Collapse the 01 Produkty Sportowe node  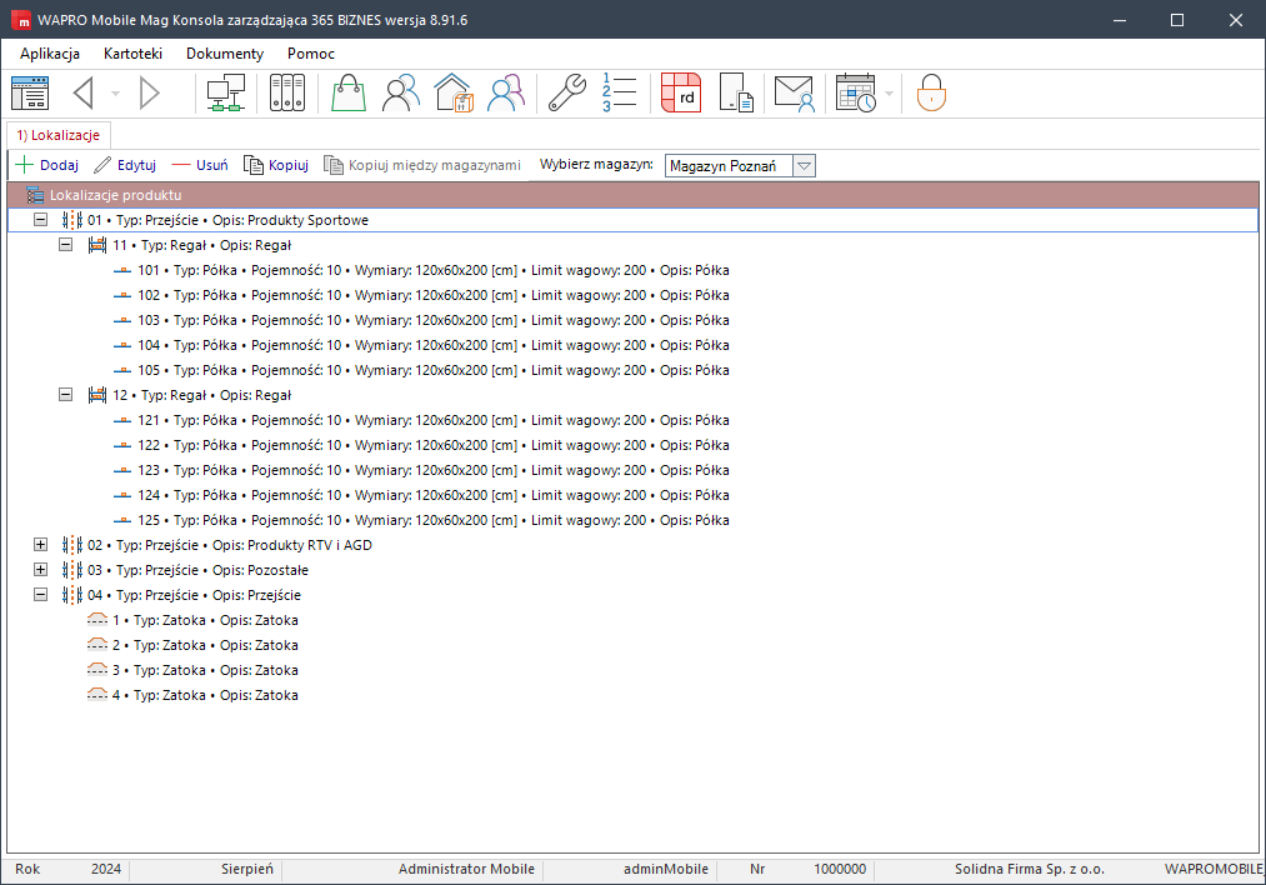click(41, 220)
